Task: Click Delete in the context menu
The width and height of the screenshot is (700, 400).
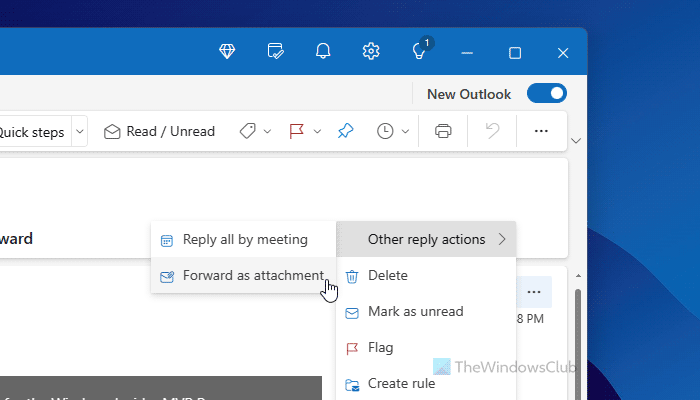Action: click(x=387, y=275)
